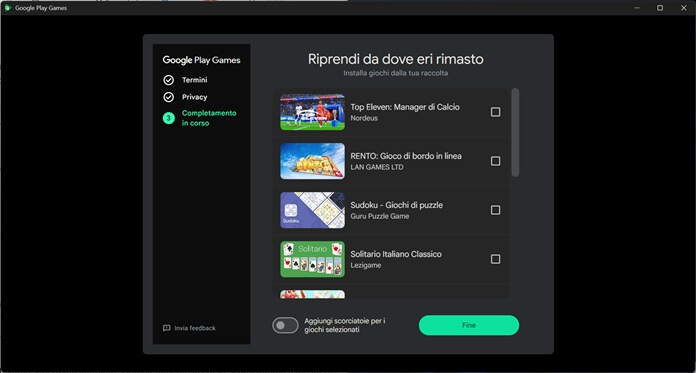This screenshot has height=373, width=696.
Task: Click the Guru Puzzle Game developer name
Action: [380, 216]
